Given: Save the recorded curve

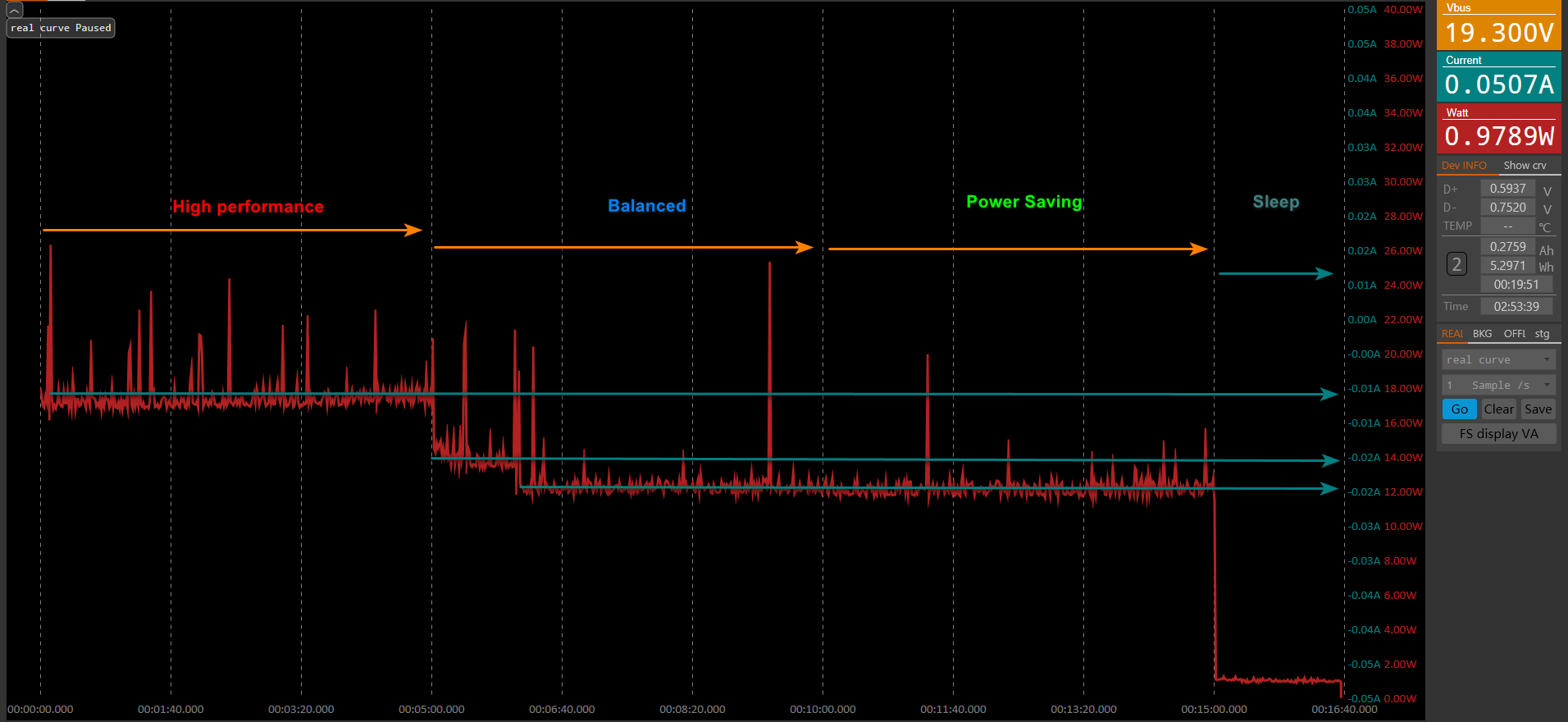Looking at the screenshot, I should (x=1538, y=409).
